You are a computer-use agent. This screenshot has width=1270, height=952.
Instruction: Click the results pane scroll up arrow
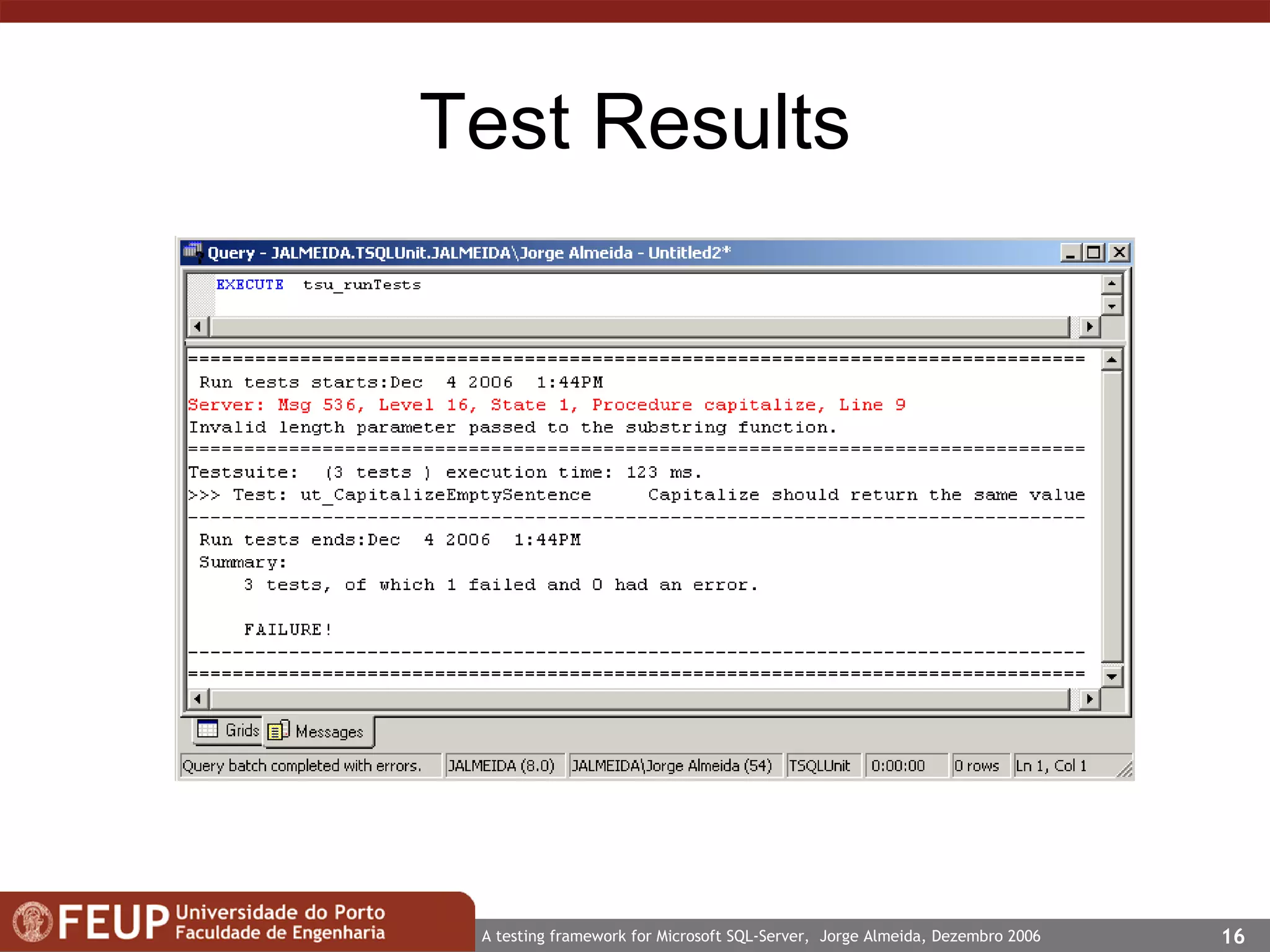click(1112, 360)
